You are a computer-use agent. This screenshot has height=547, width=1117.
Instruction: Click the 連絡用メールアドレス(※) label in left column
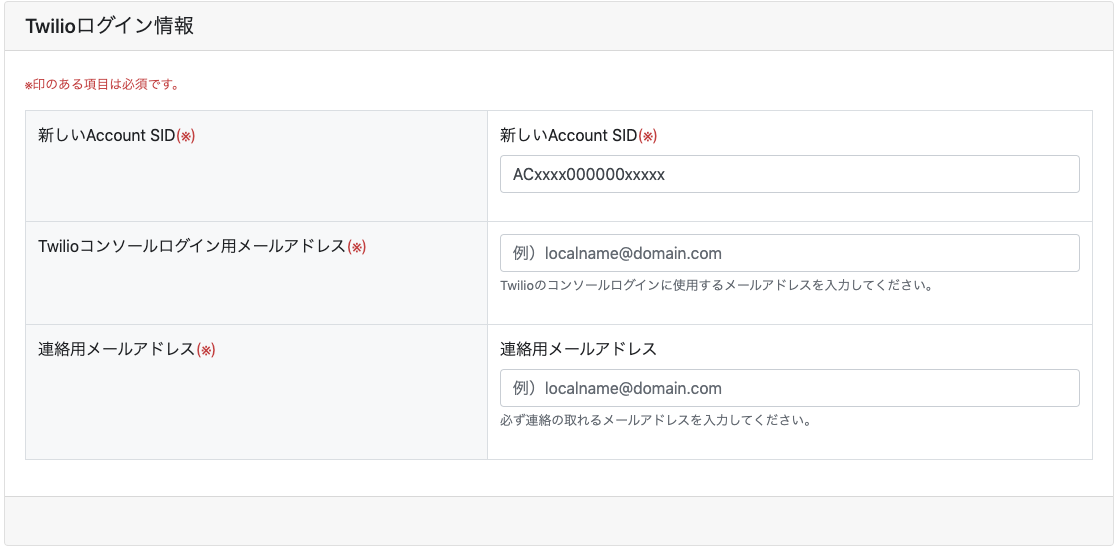click(126, 349)
